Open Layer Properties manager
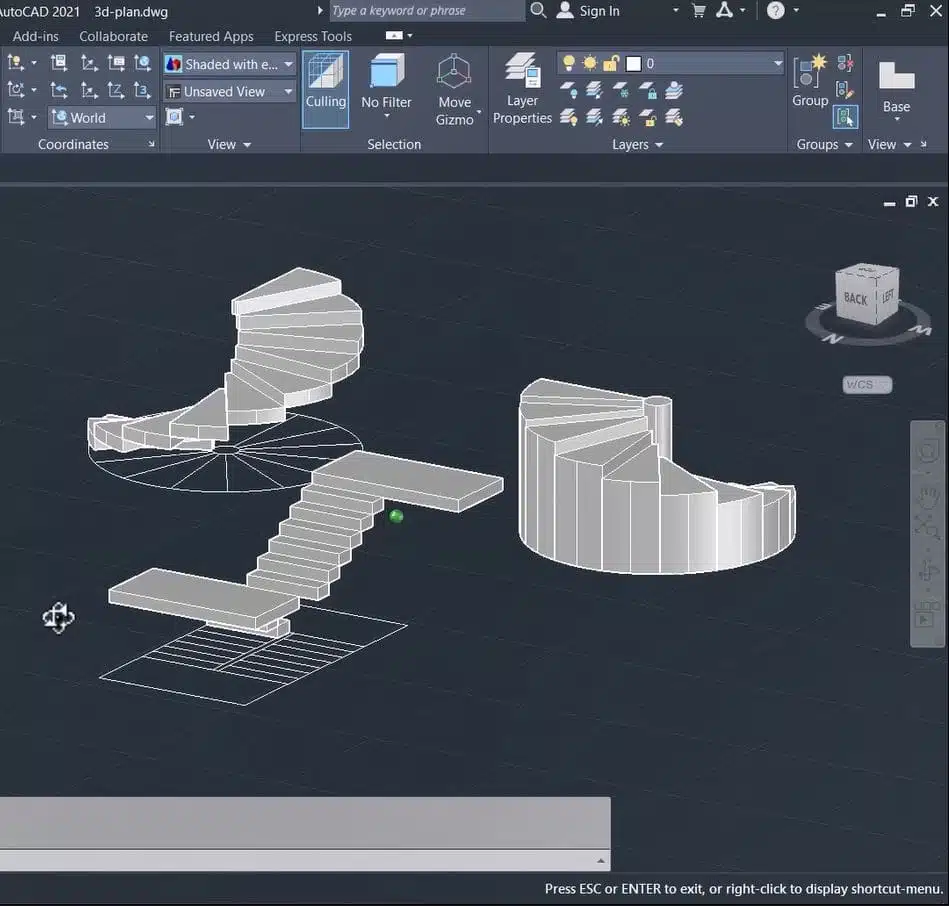The image size is (949, 906). click(522, 74)
